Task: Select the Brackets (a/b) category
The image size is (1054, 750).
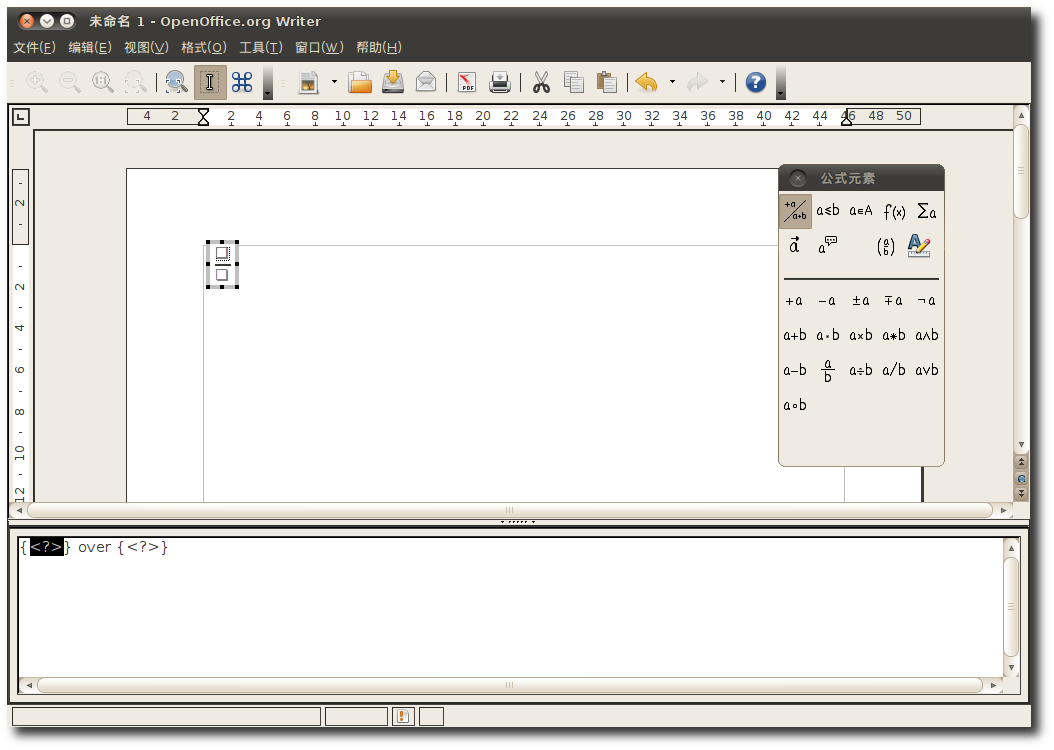Action: click(886, 246)
